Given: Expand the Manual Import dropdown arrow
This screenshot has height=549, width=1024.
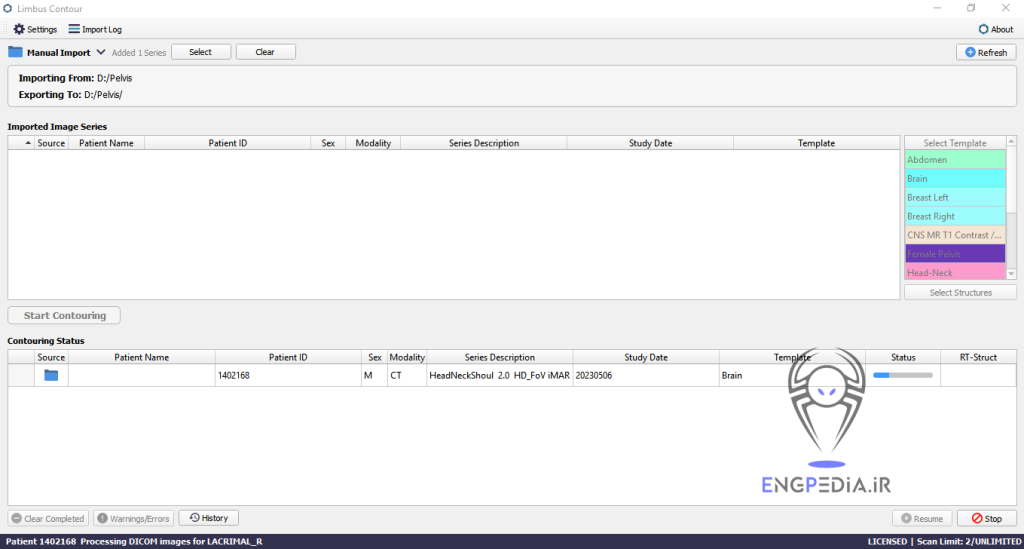Looking at the screenshot, I should (x=101, y=52).
